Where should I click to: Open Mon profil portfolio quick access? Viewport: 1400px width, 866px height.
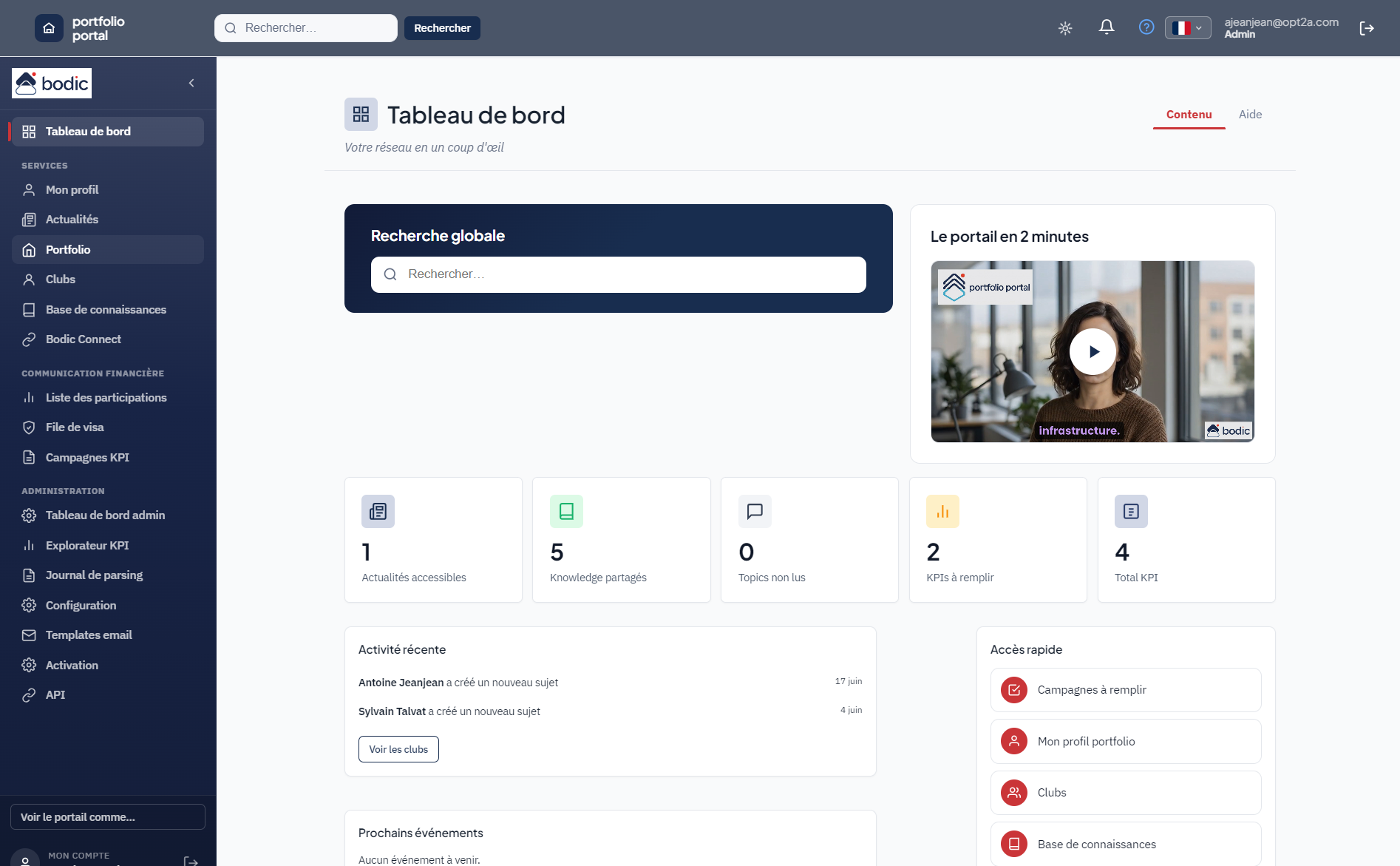tap(1126, 742)
